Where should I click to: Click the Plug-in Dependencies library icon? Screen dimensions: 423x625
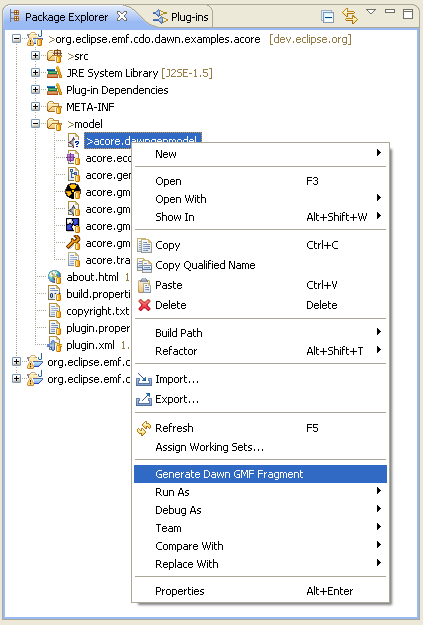[x=54, y=90]
